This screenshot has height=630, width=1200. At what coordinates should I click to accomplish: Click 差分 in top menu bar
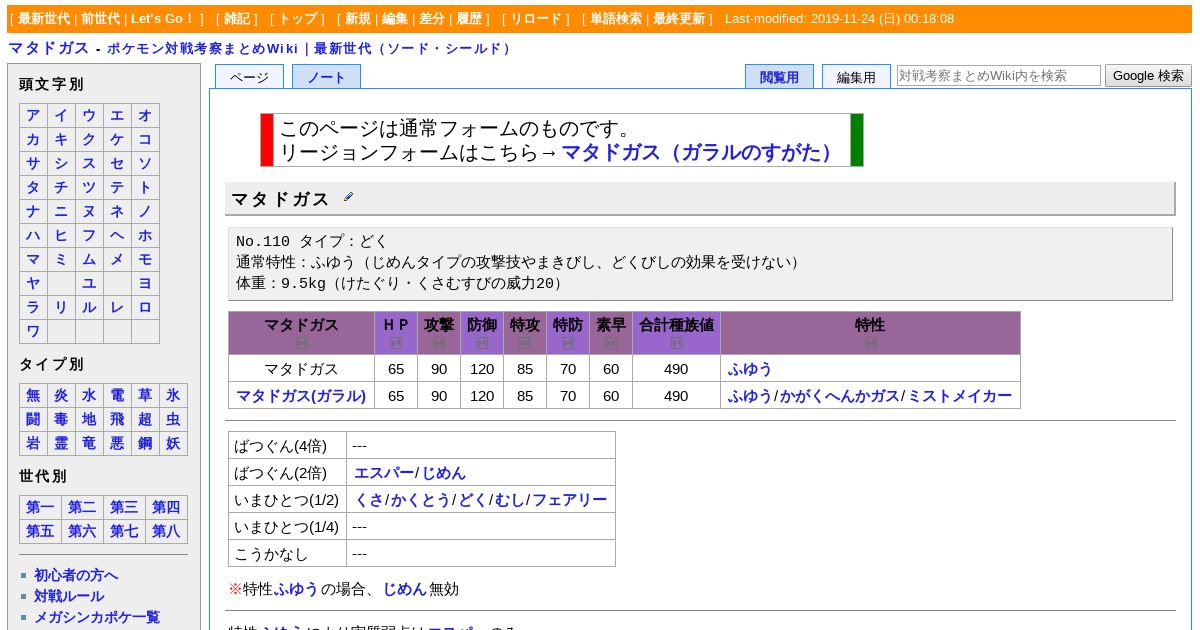click(432, 19)
